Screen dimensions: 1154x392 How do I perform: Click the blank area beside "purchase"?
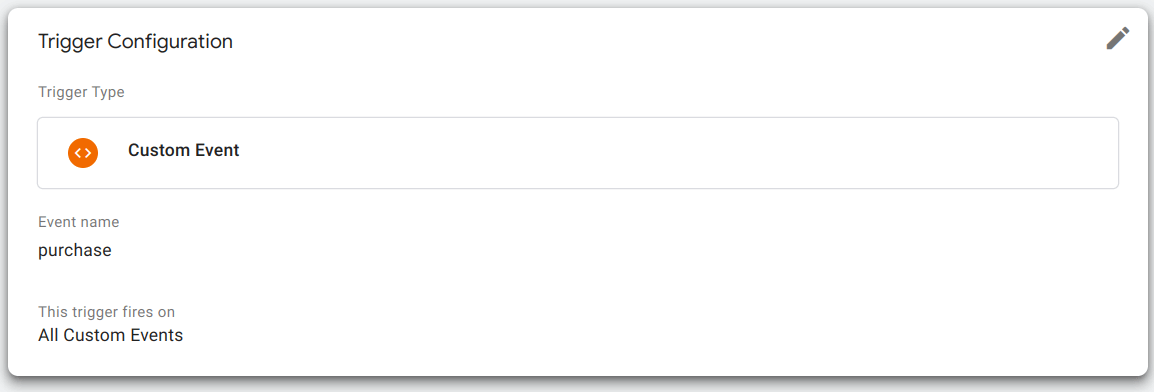click(x=589, y=251)
